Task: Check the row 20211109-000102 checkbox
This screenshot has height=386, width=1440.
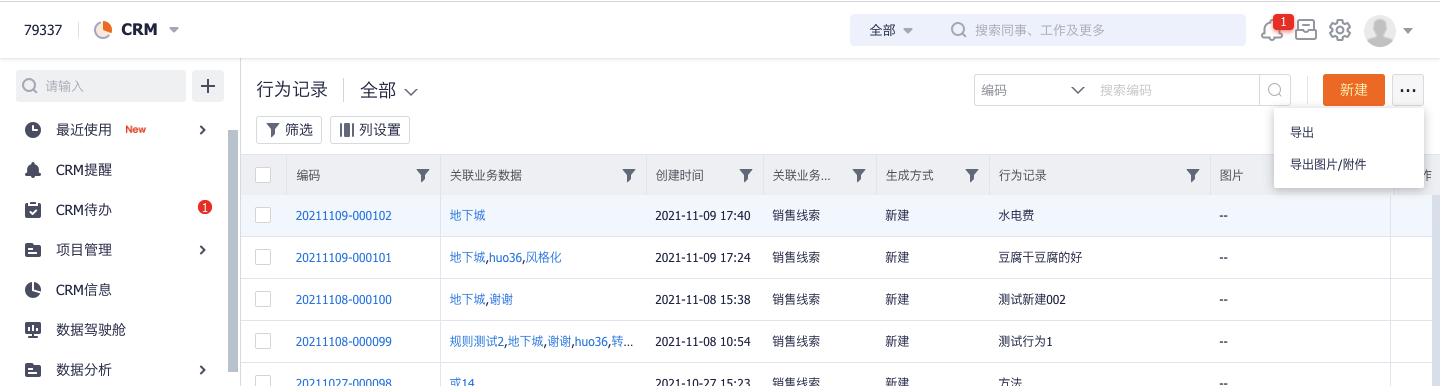Action: pos(264,215)
